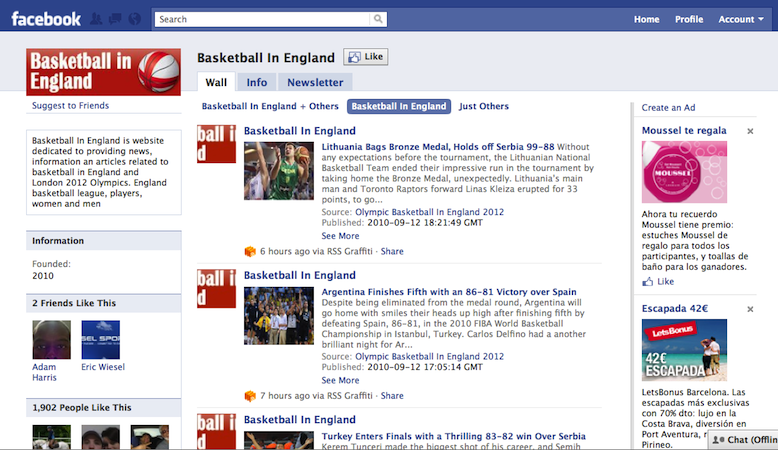
Task: Go to Home in top navigation
Action: [647, 19]
